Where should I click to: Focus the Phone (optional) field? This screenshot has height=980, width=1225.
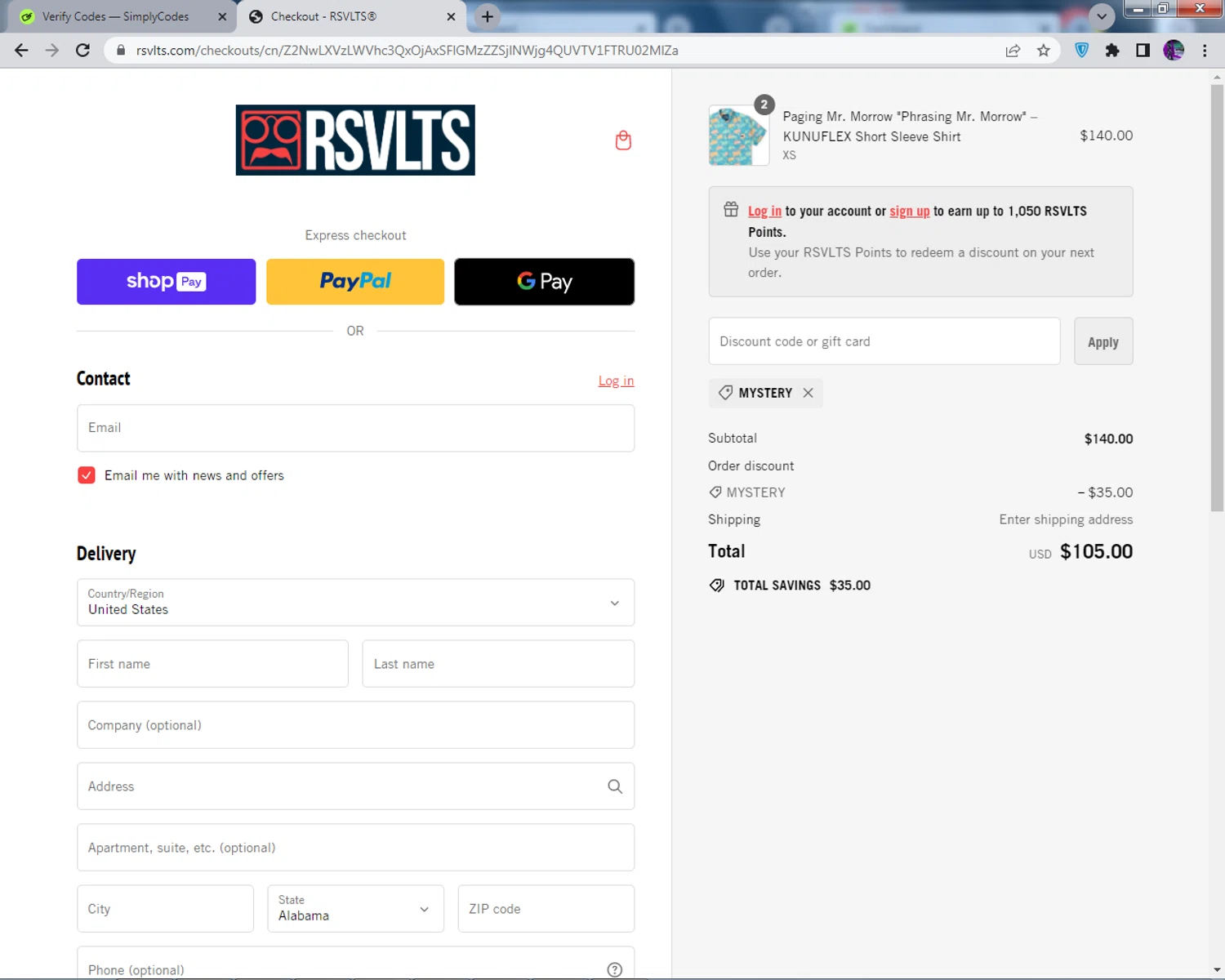click(355, 964)
